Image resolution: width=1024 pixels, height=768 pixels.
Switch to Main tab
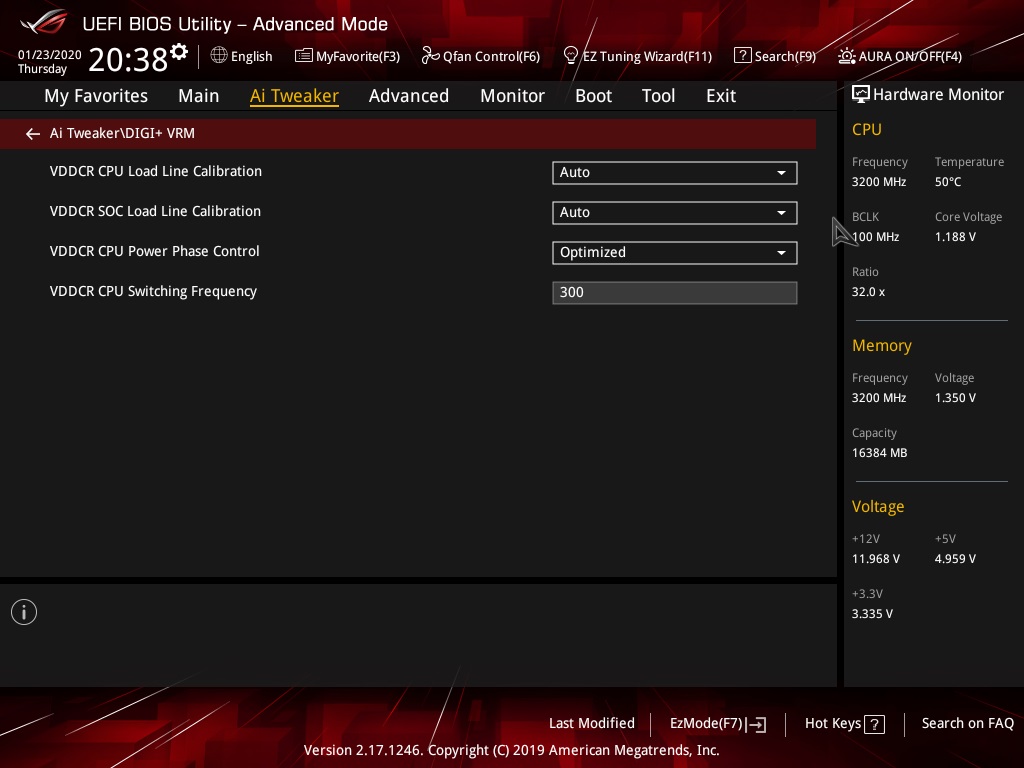199,96
